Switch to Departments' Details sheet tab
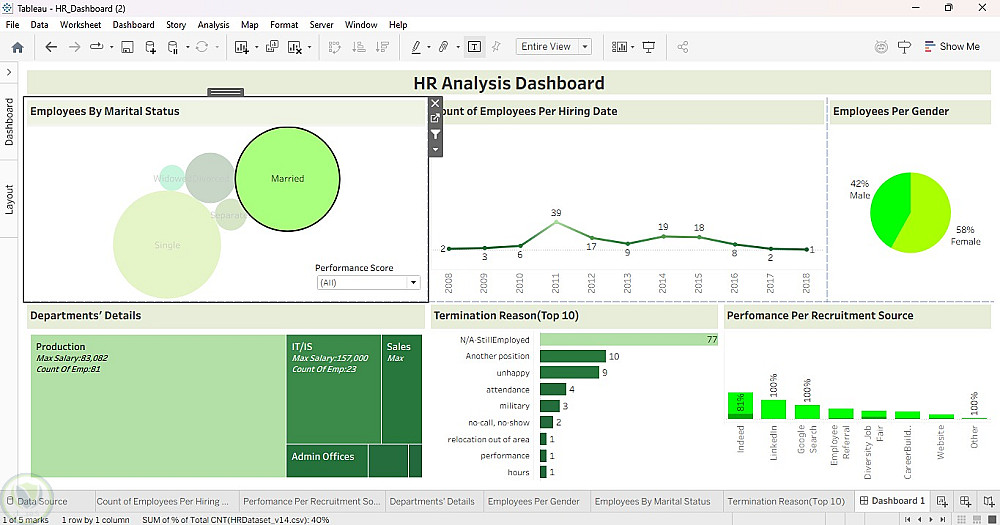 pos(432,501)
